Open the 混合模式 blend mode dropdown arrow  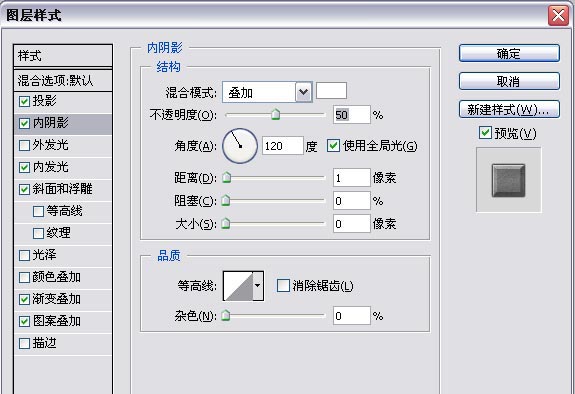304,92
